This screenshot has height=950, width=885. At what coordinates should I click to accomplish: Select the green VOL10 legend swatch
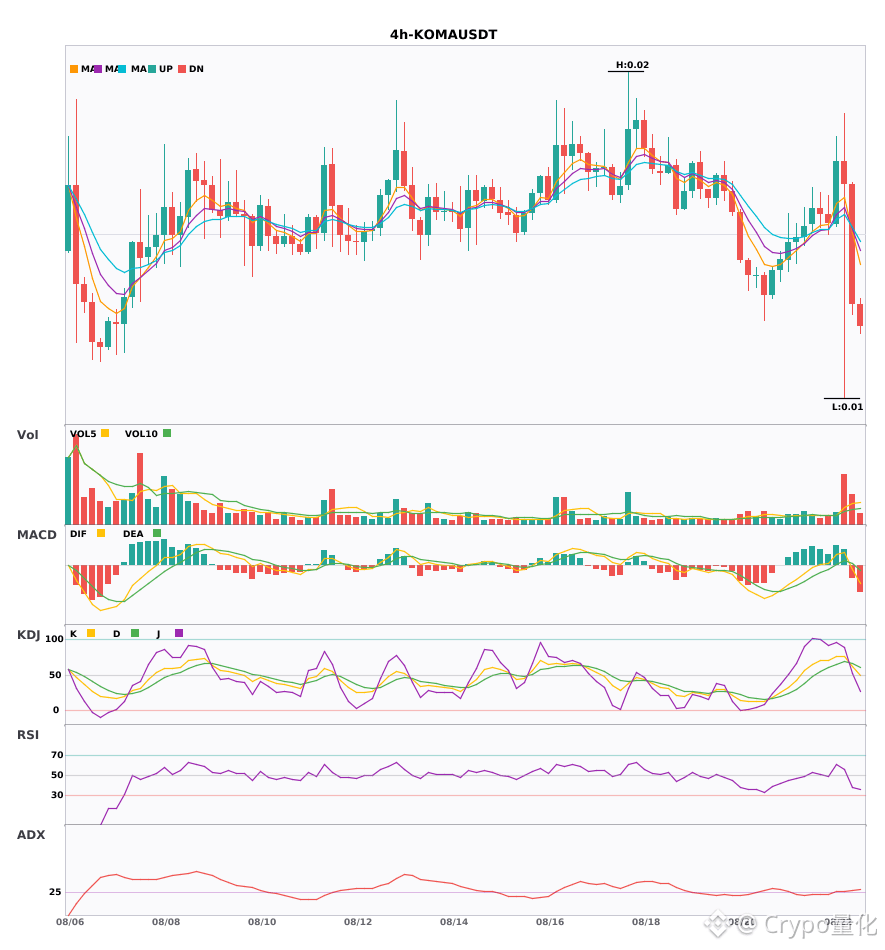(x=167, y=433)
